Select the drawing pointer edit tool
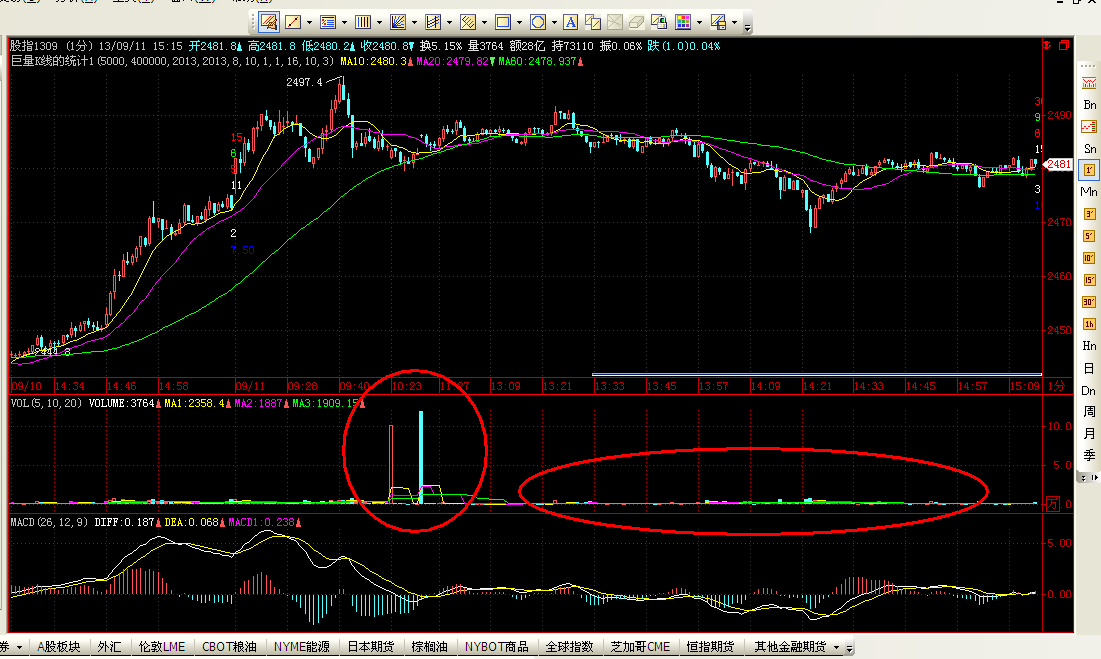 point(268,22)
